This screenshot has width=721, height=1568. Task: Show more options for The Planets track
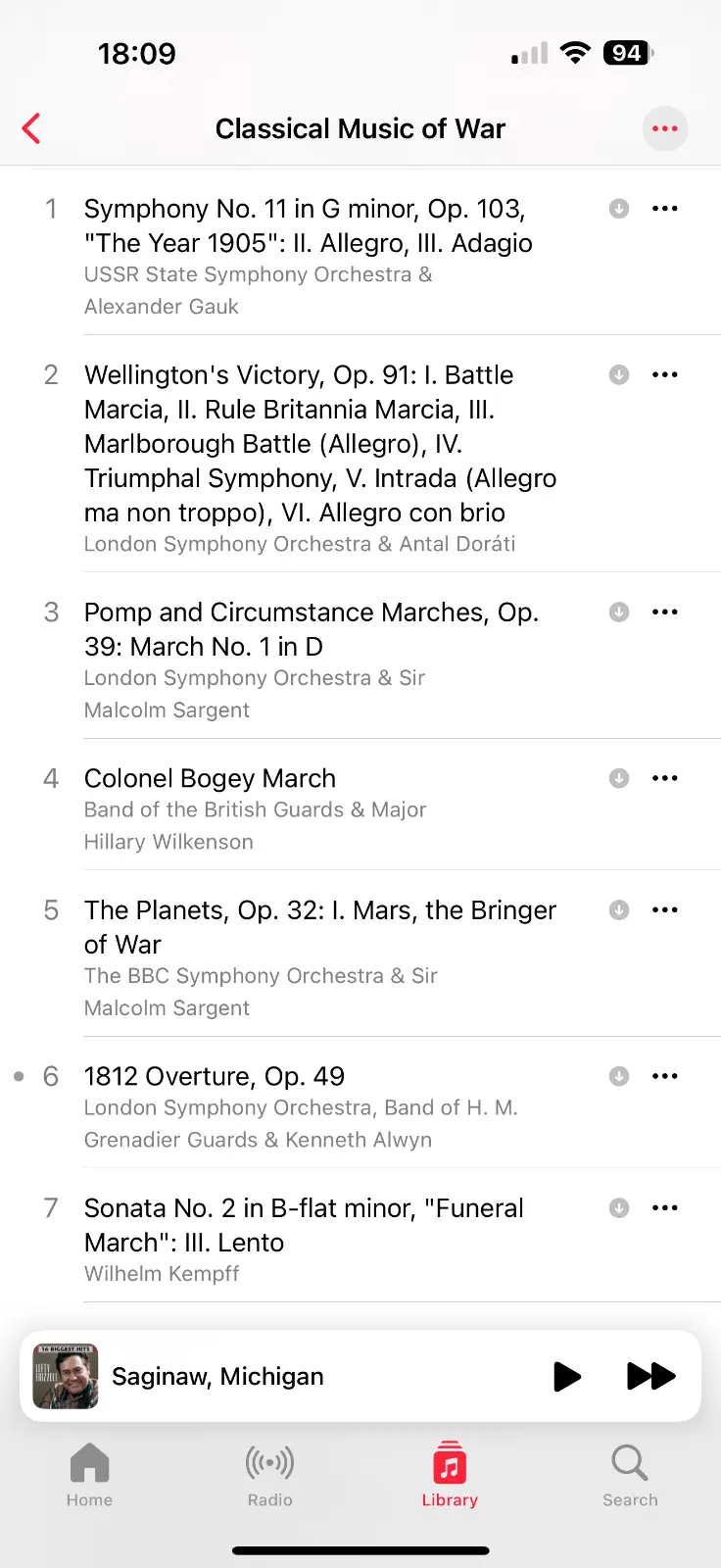tap(665, 910)
